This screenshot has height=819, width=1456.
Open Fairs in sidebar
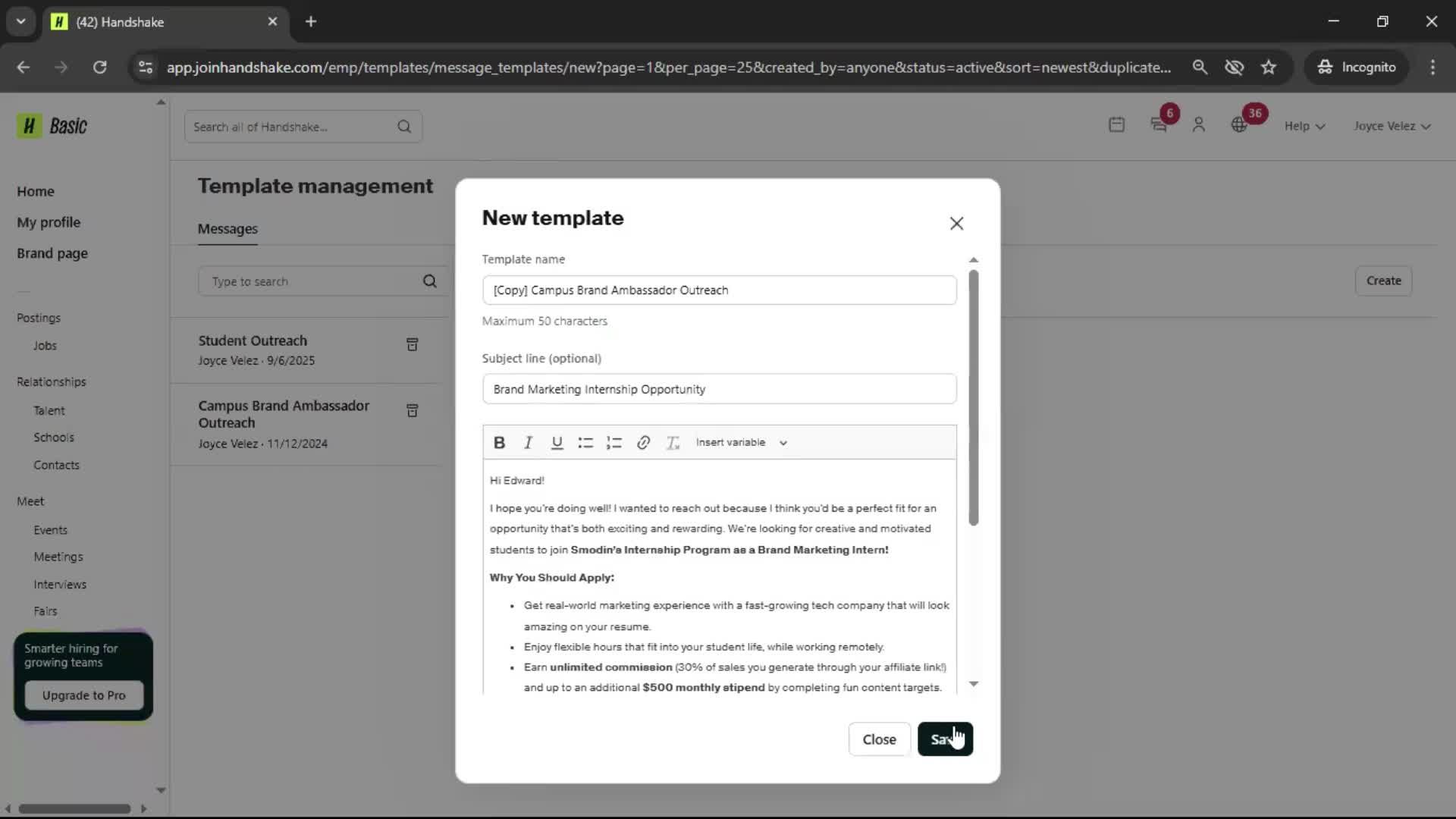(45, 611)
